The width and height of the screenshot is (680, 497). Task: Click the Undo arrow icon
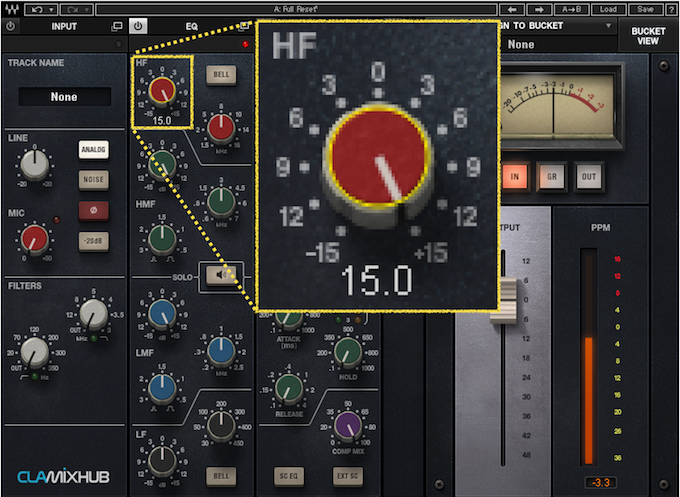36,9
